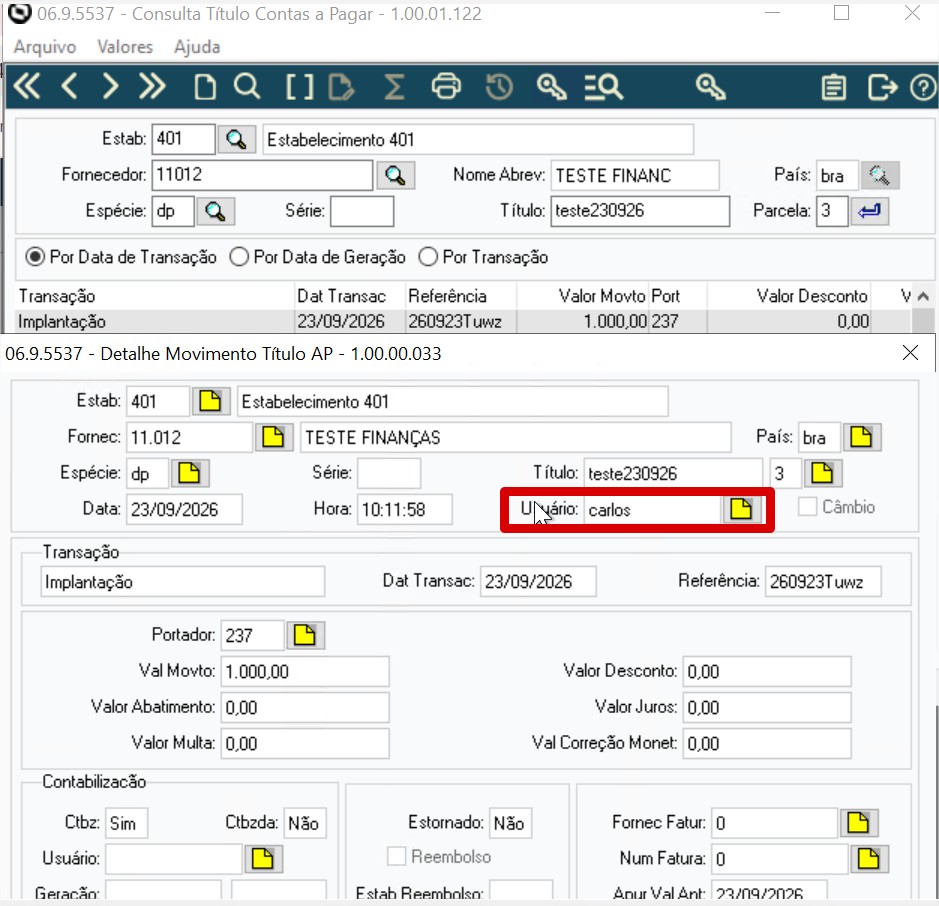Select the Por Data de Transação radio option
Screen dimensions: 939x906
tap(121, 257)
